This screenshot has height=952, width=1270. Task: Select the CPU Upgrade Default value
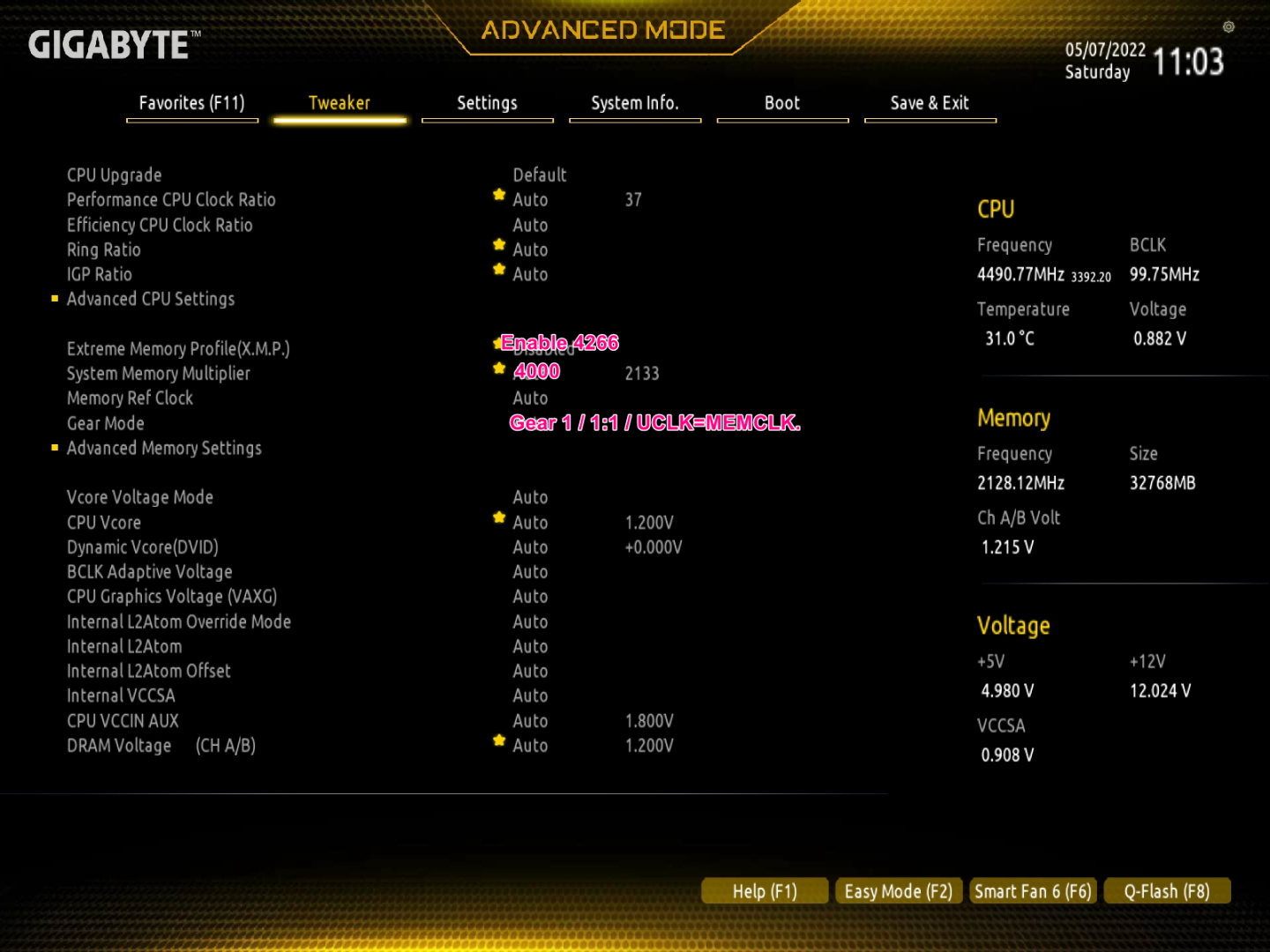click(x=539, y=175)
